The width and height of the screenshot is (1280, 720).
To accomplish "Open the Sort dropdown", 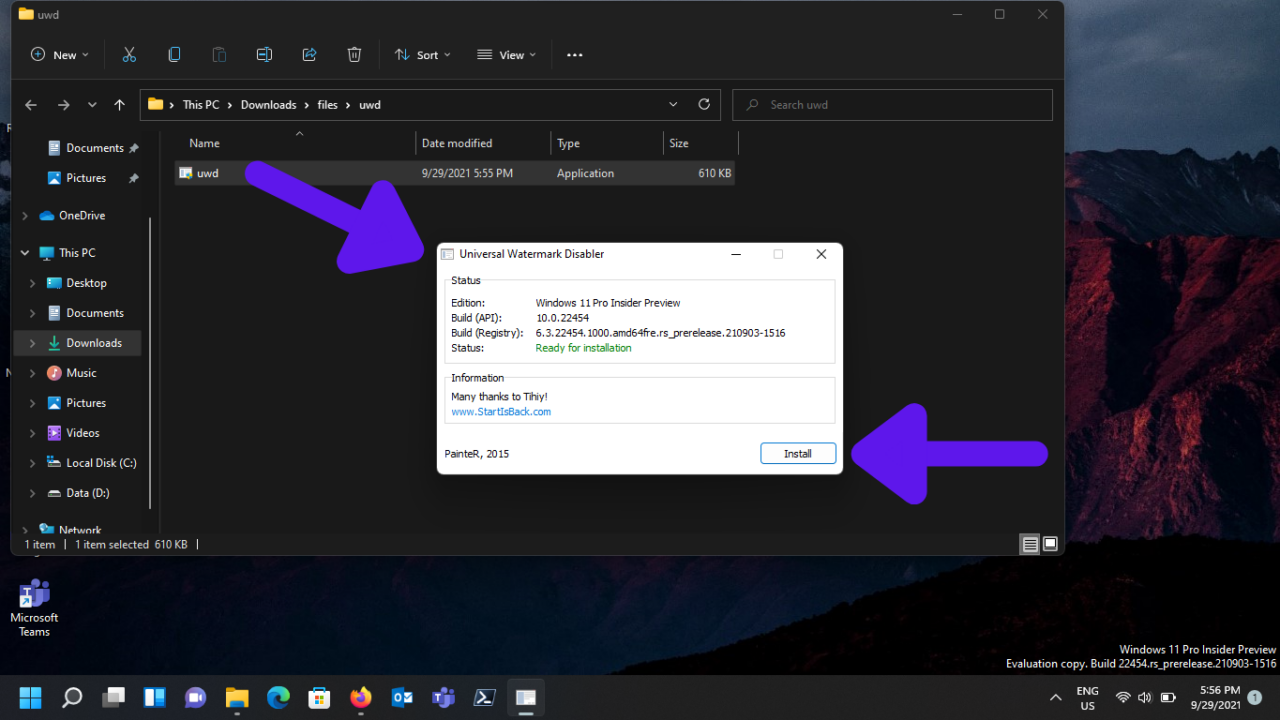I will 422,54.
